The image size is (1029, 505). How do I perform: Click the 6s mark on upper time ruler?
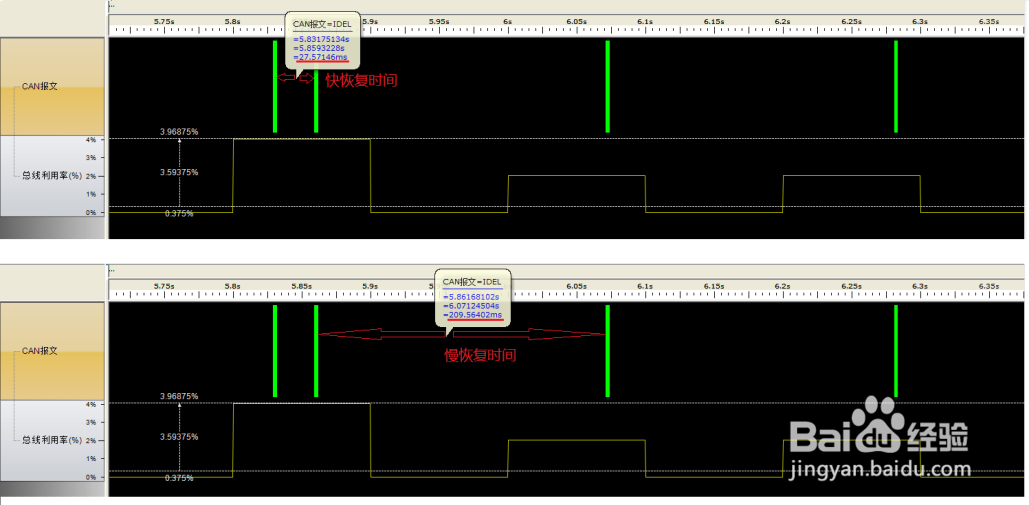[x=507, y=22]
